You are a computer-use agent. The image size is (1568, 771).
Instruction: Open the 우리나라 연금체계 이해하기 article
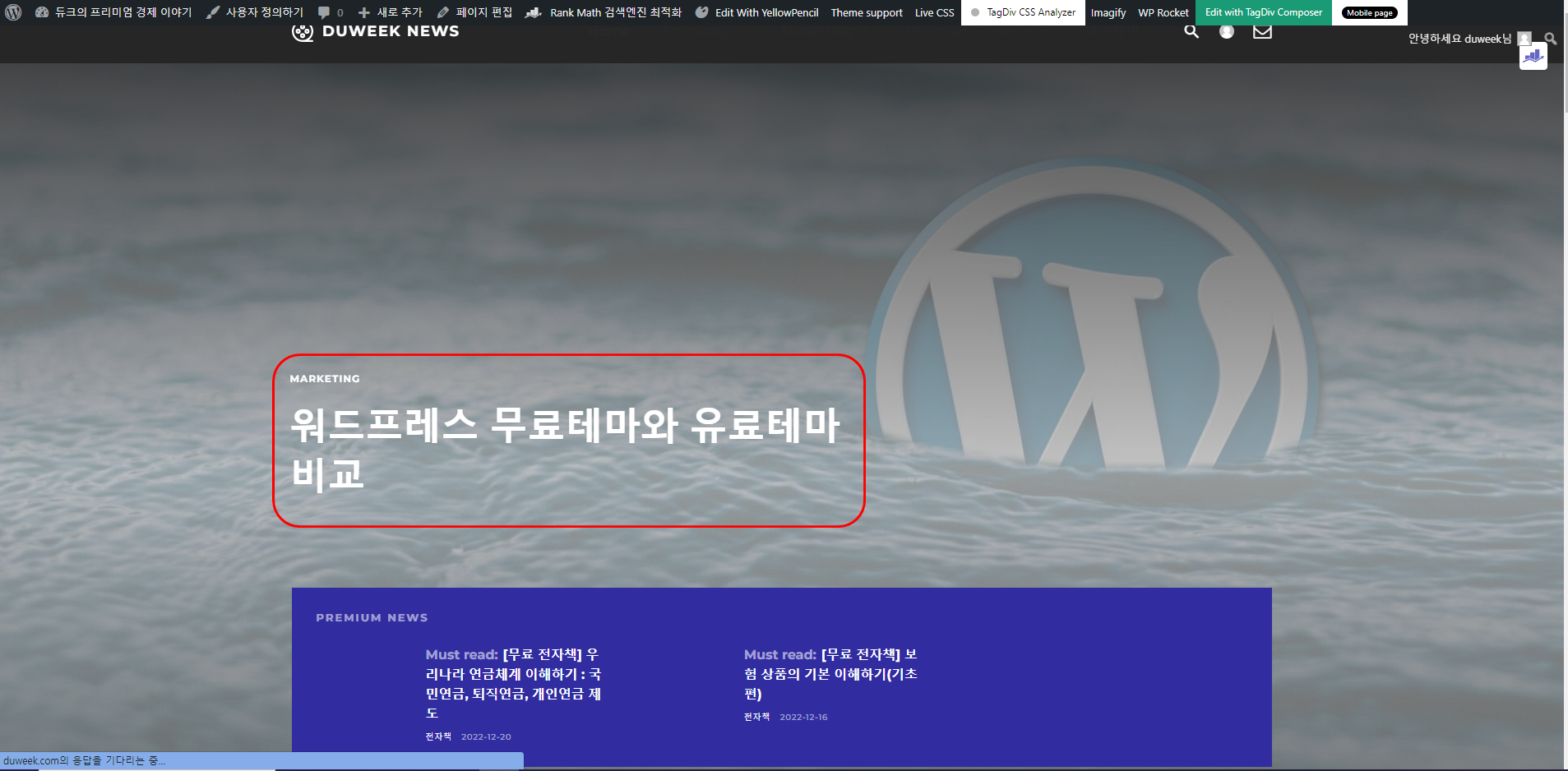[x=514, y=684]
